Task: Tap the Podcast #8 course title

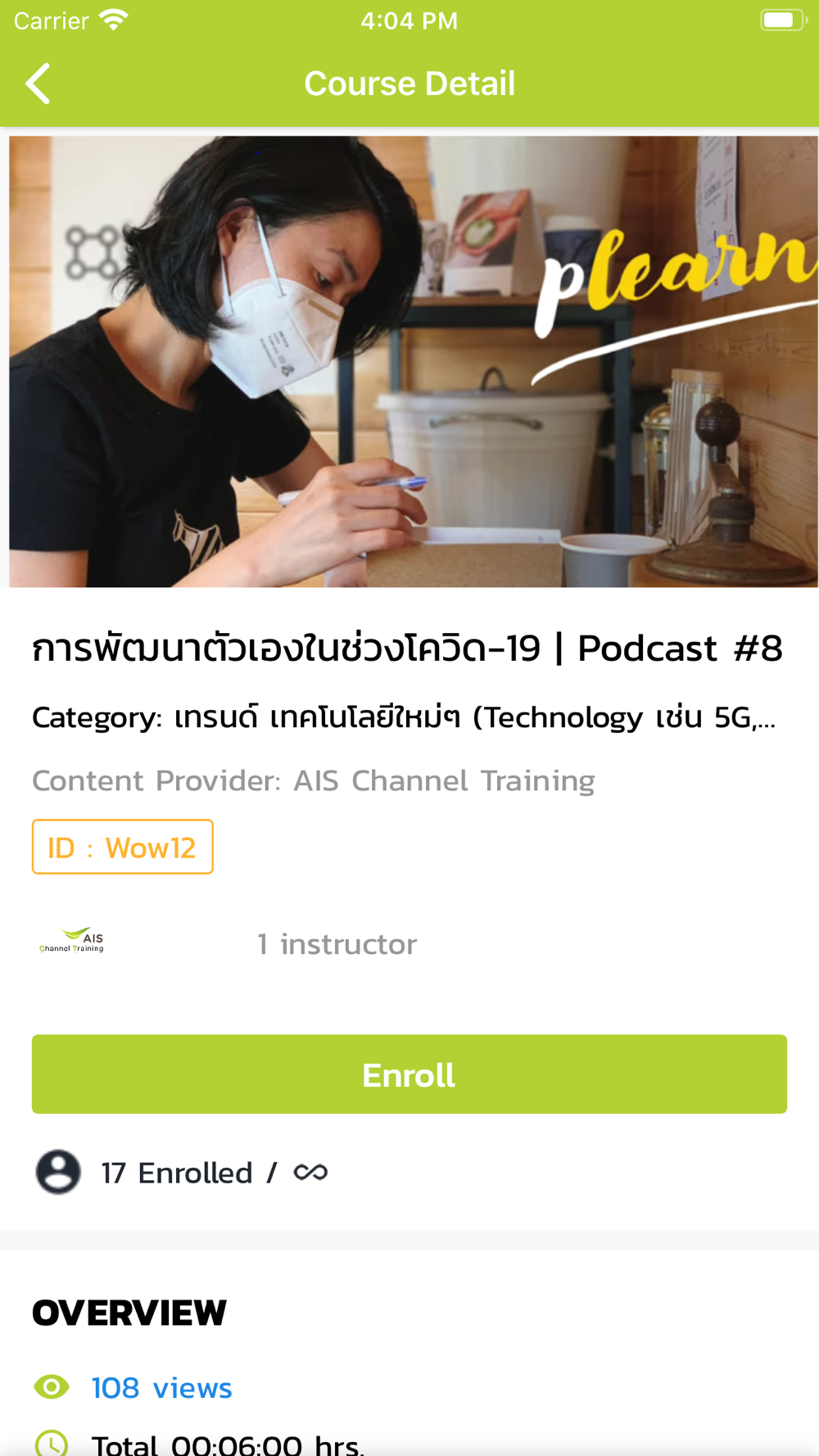Action: (407, 648)
